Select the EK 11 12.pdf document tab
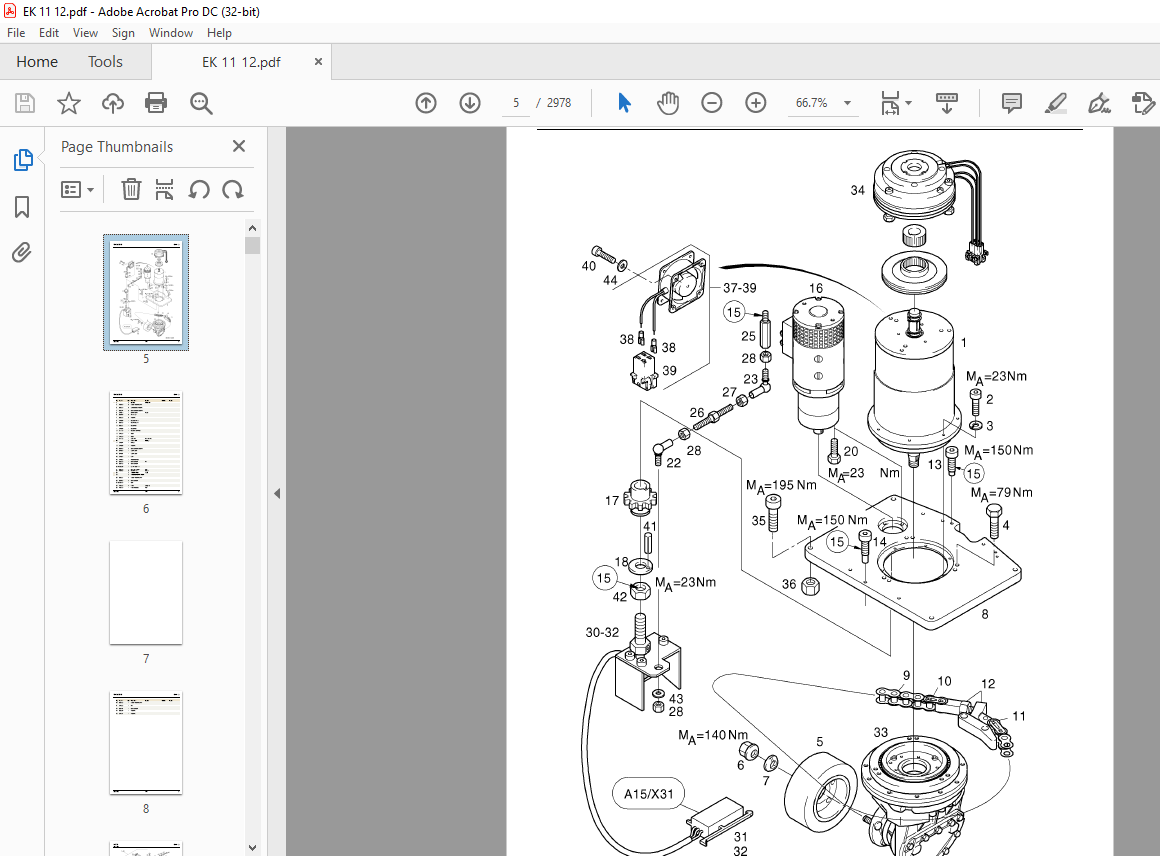1160x856 pixels. 241,62
